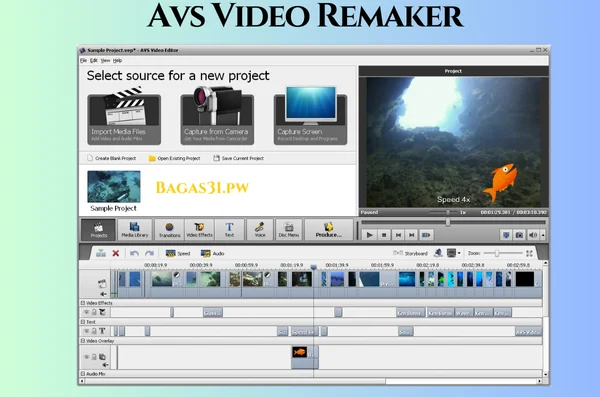Delete selected item with red X
Screen dimensions: 600x397
point(116,253)
